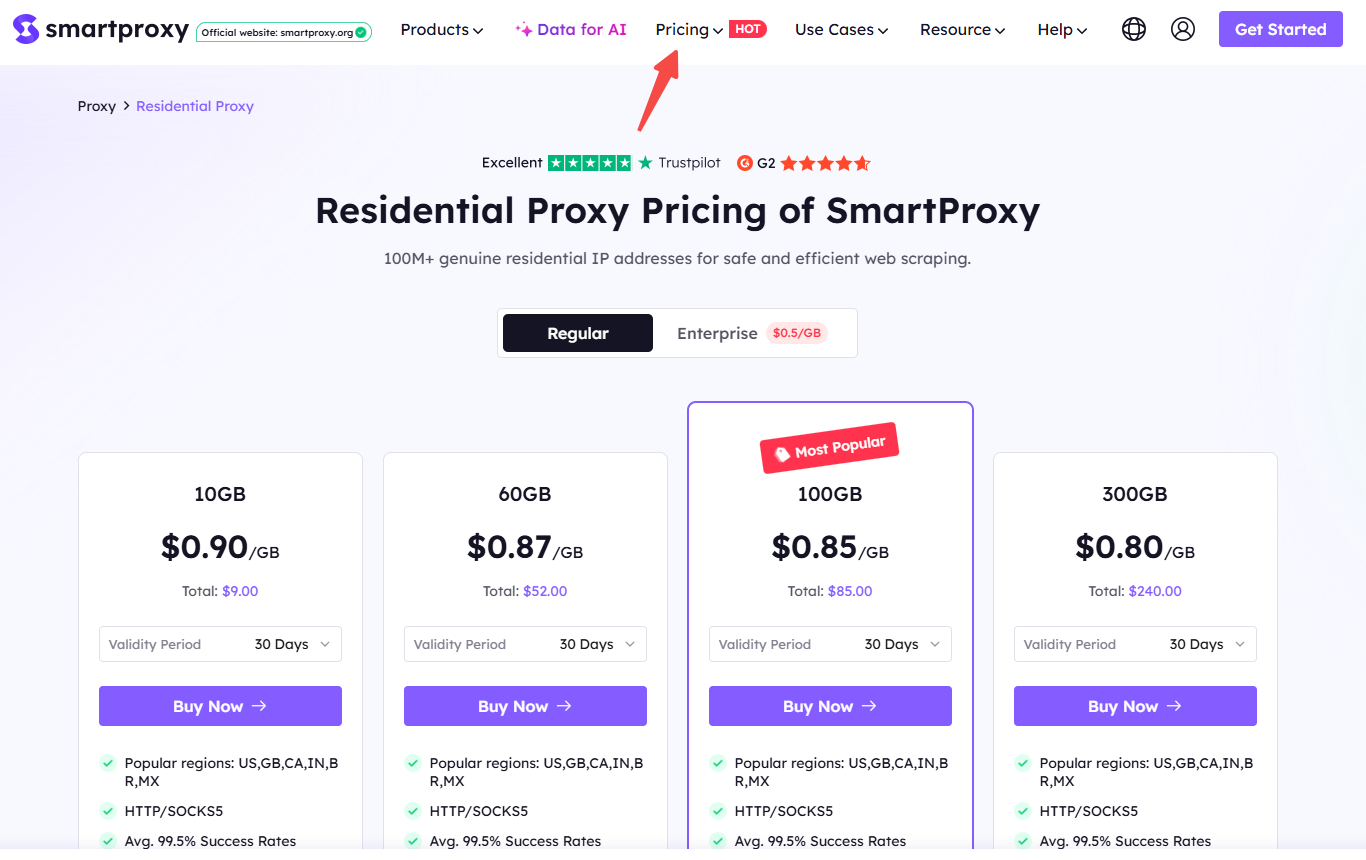Open the globe language selector icon
Viewport: 1366px width, 860px height.
[x=1134, y=29]
